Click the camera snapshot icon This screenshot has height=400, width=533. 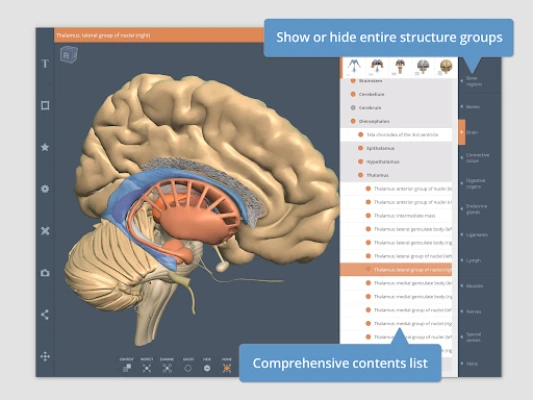pyautogui.click(x=45, y=273)
